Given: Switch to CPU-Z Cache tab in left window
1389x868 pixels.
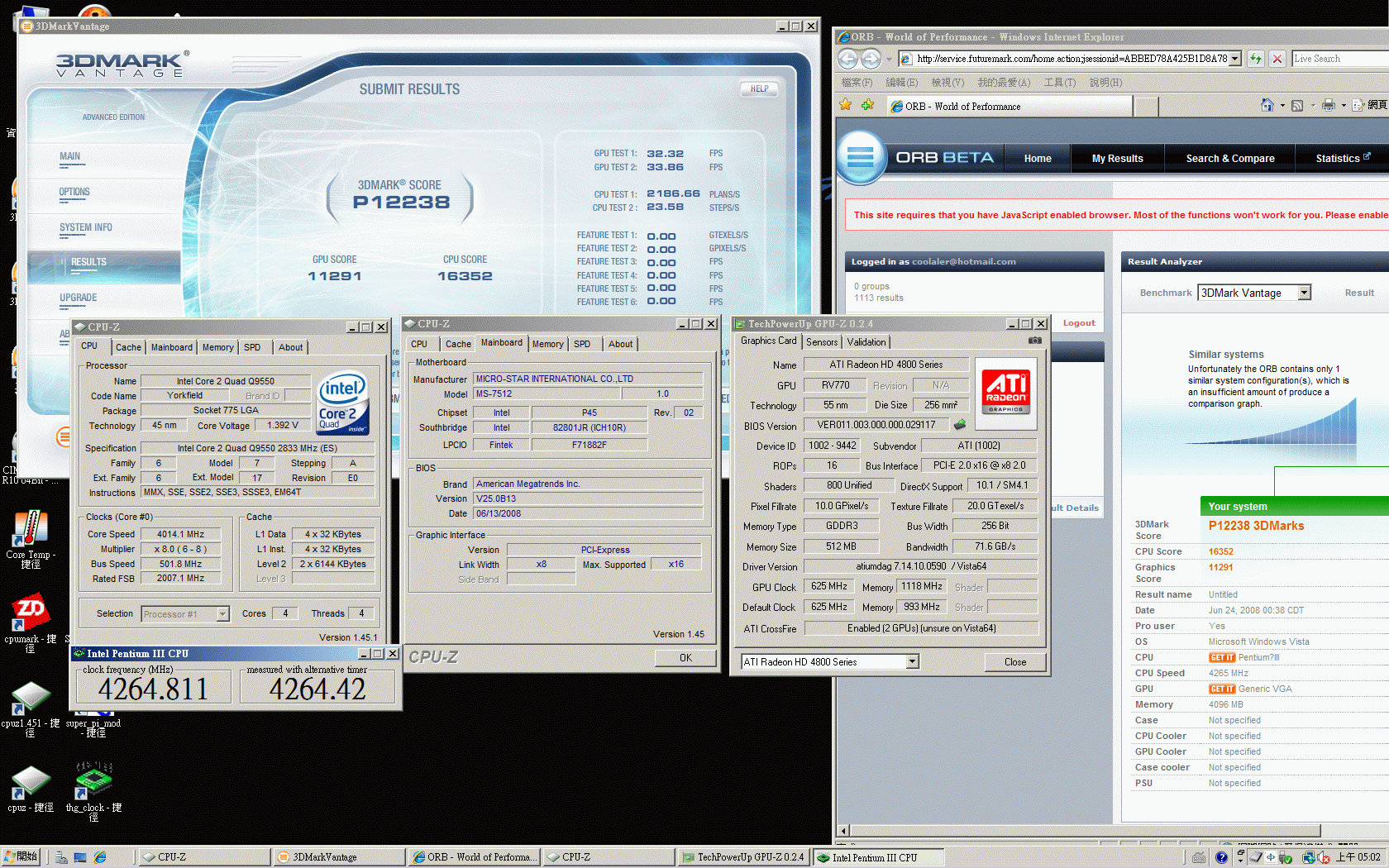Looking at the screenshot, I should click(128, 347).
